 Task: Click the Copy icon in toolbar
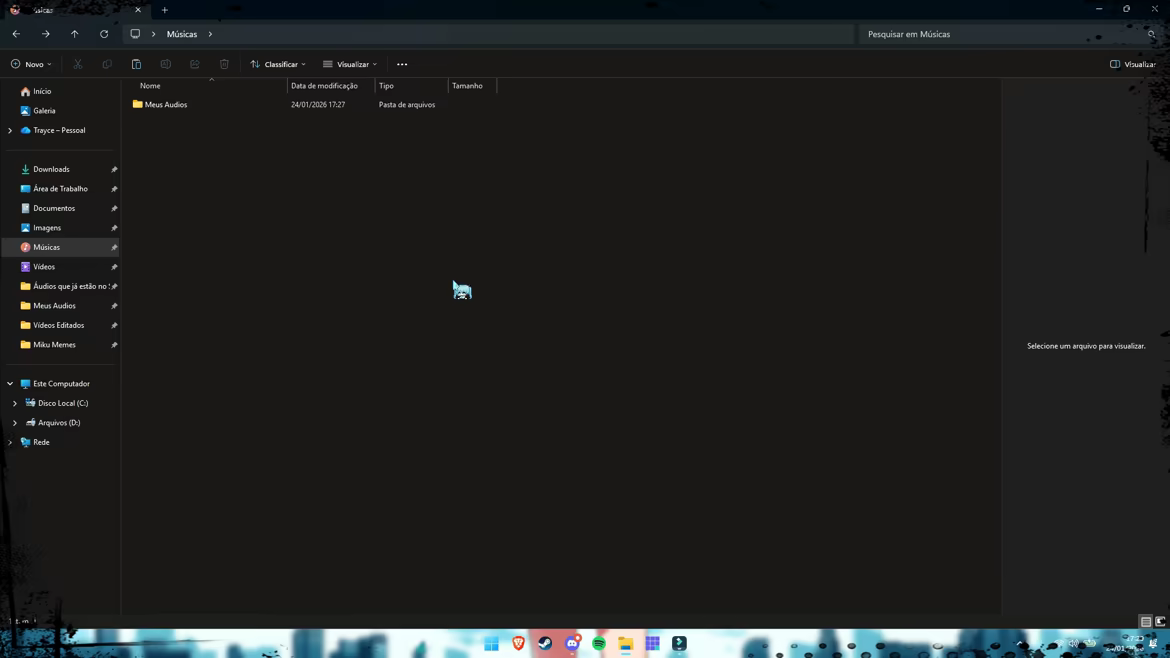click(107, 64)
